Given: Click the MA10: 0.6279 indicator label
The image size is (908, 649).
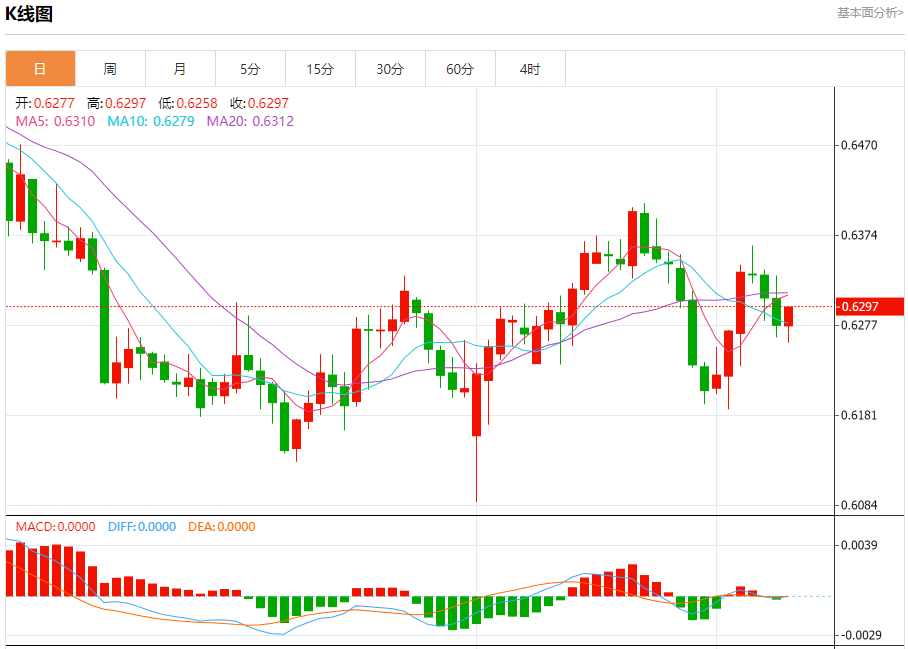Looking at the screenshot, I should click(x=151, y=121).
